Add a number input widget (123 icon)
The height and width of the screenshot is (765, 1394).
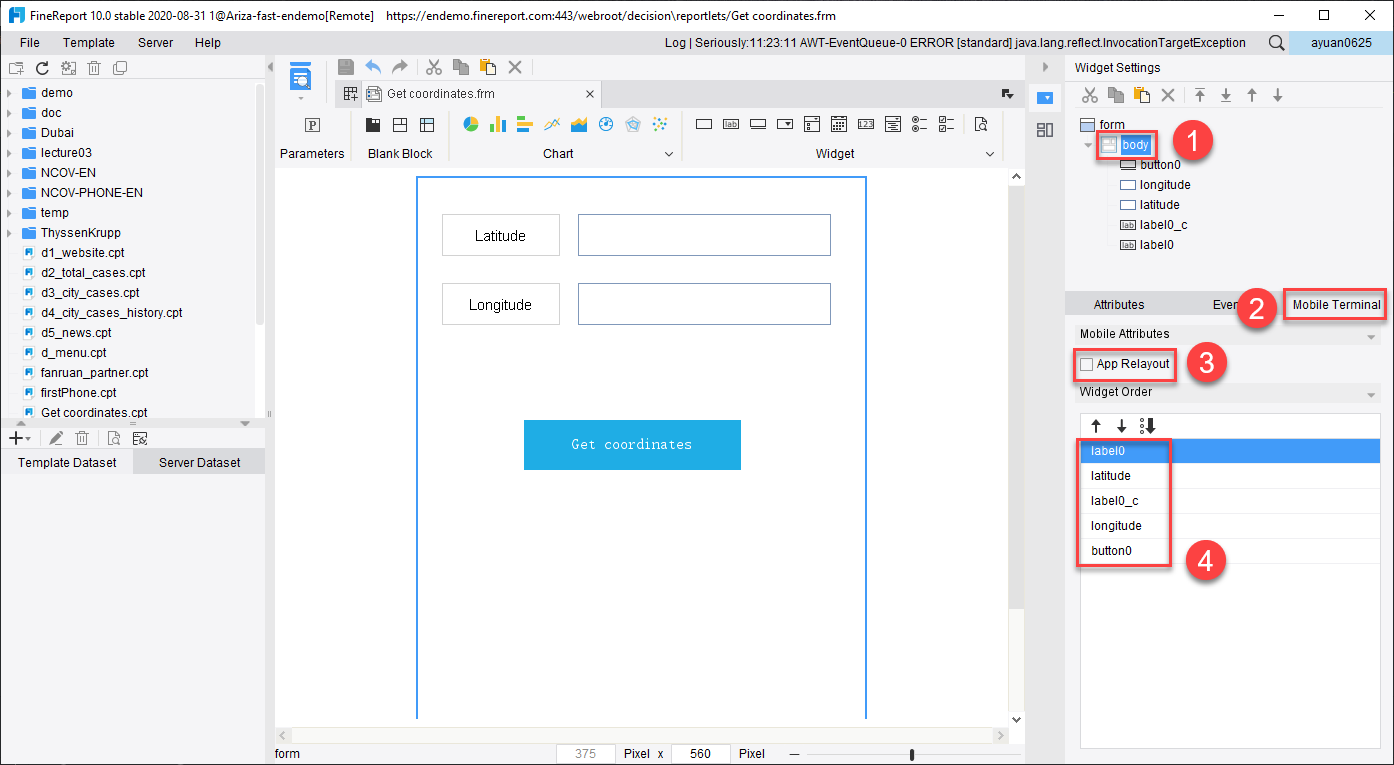pos(866,124)
